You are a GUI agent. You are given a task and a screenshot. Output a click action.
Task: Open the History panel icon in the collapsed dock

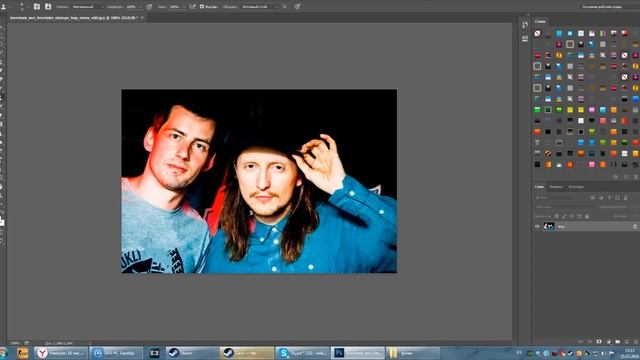(525, 25)
